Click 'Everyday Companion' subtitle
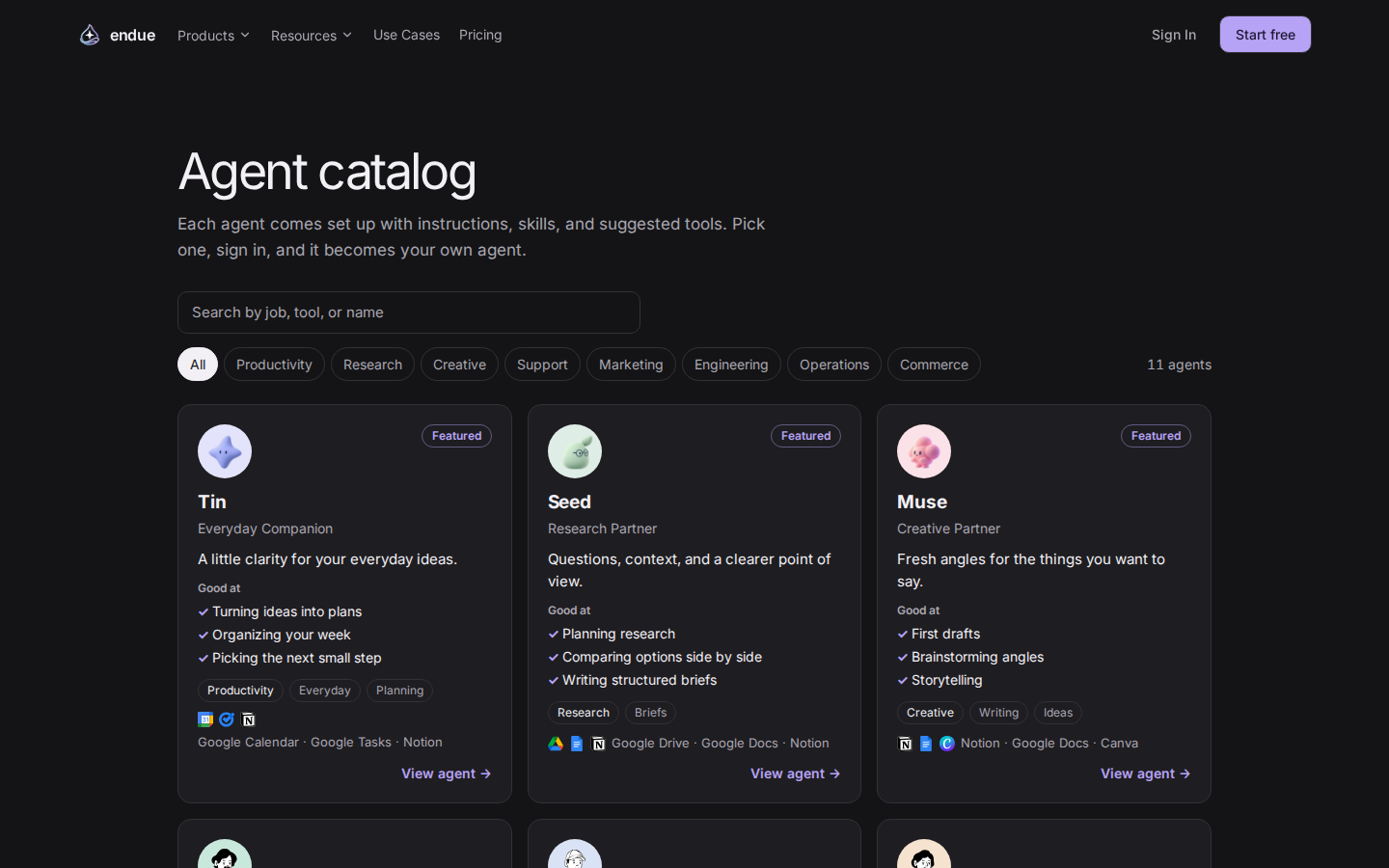 [265, 529]
